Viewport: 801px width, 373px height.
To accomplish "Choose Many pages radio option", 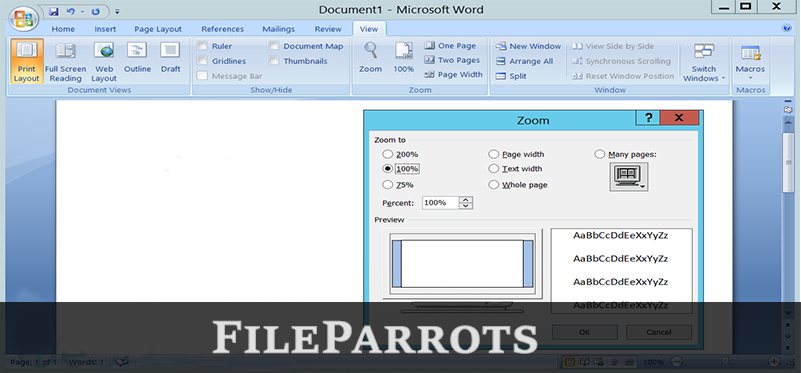I will point(600,154).
